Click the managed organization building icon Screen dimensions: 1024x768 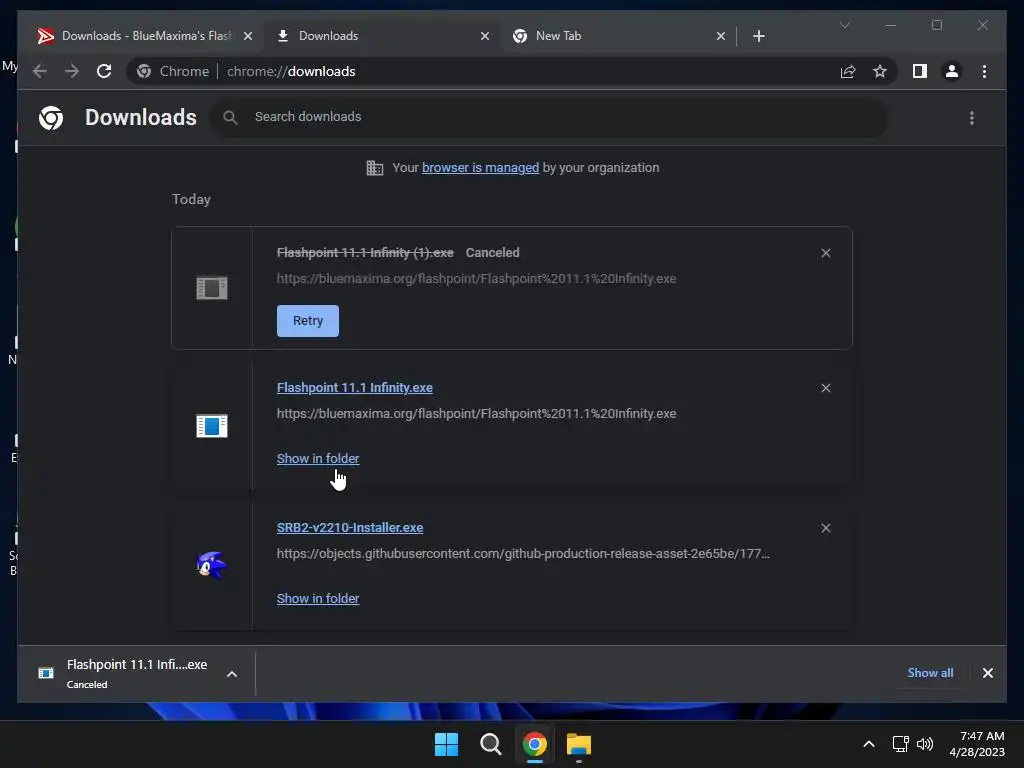(374, 168)
